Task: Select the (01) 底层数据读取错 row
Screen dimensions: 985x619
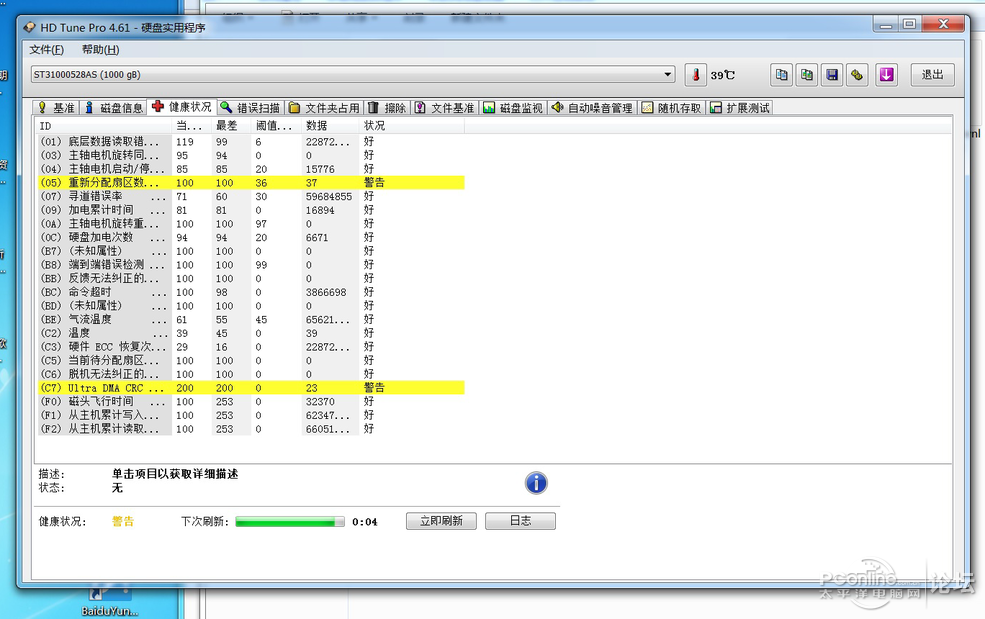Action: 251,141
